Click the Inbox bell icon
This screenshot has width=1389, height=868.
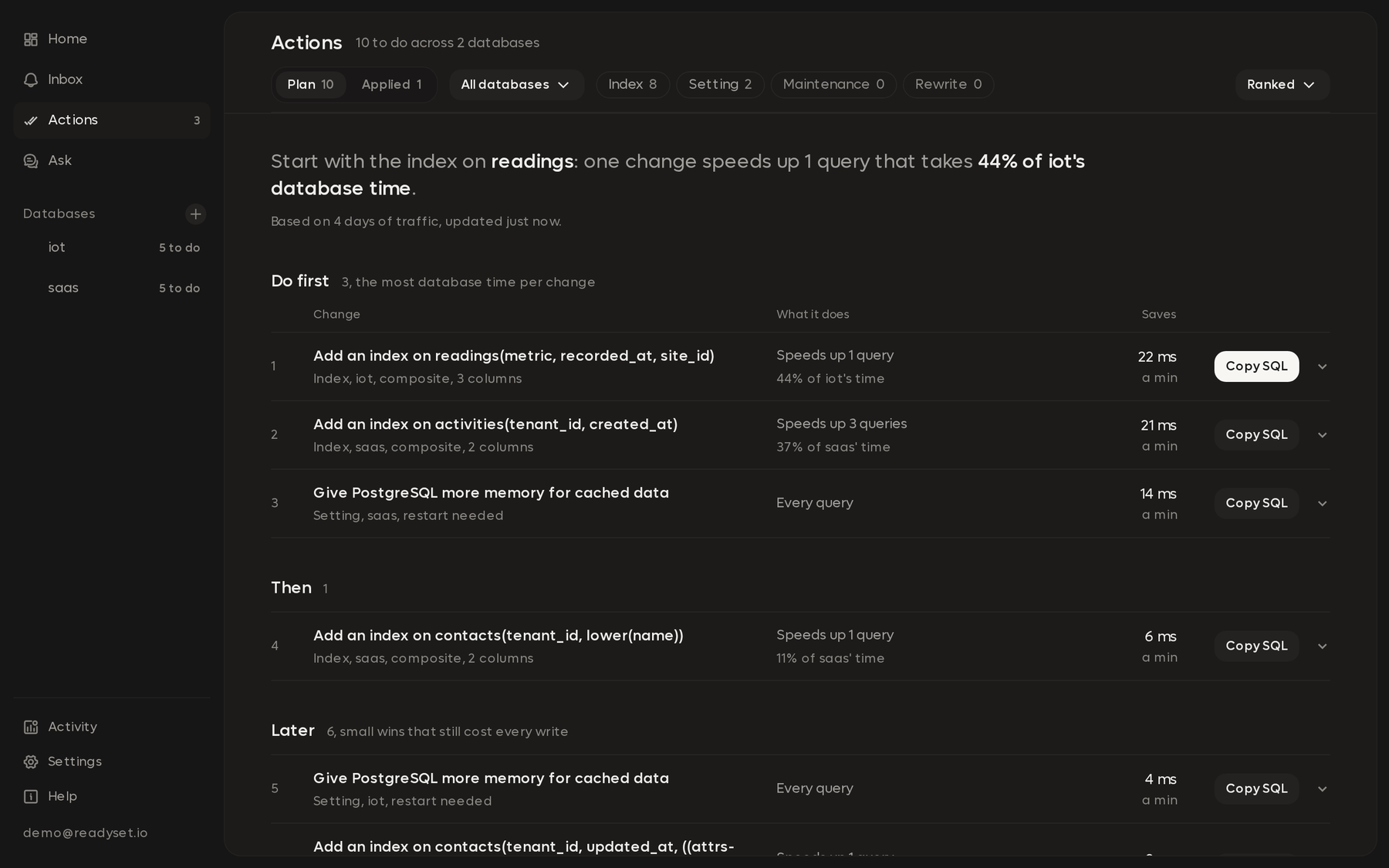(31, 79)
